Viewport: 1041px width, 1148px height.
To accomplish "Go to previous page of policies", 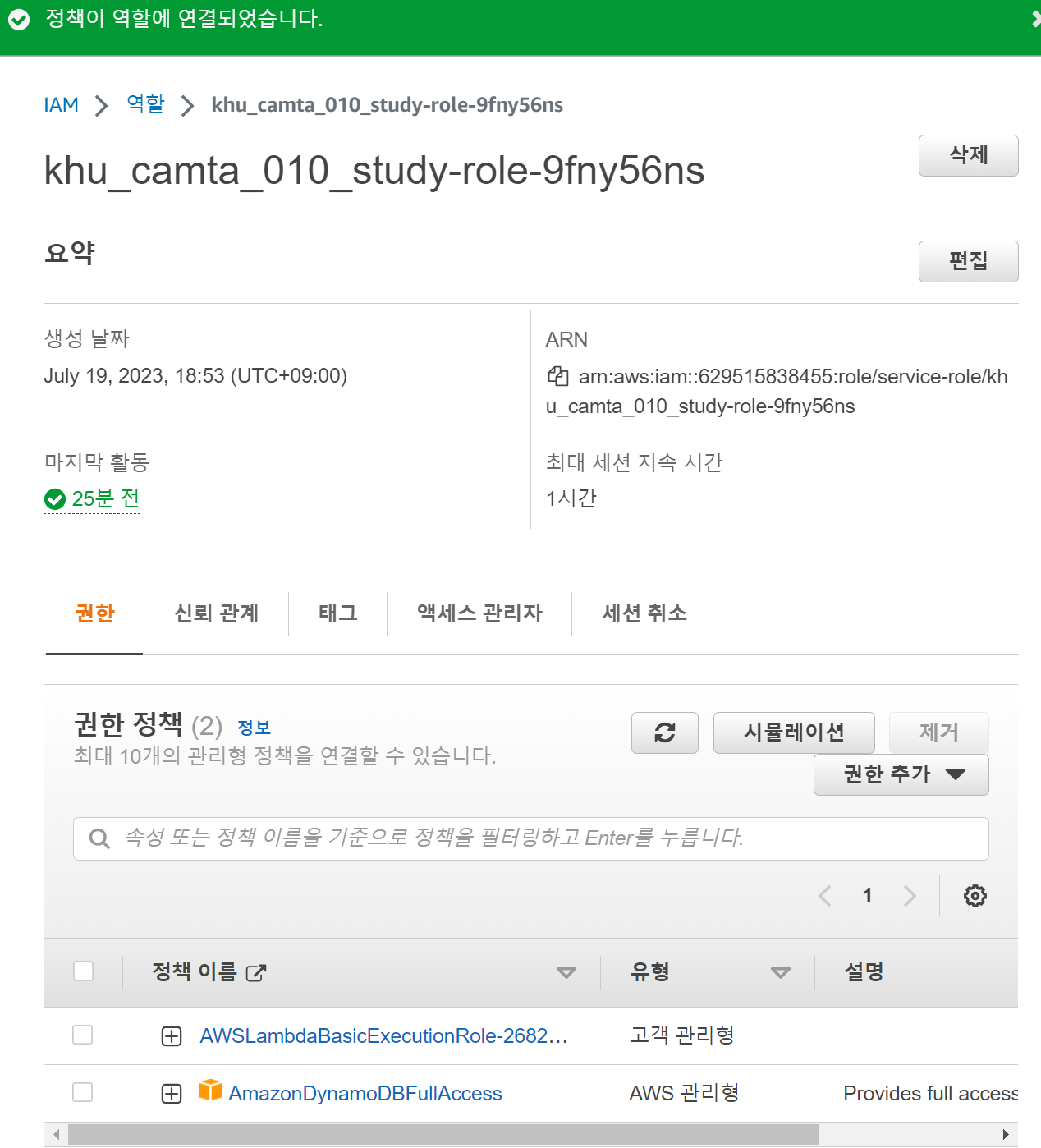I will point(825,896).
